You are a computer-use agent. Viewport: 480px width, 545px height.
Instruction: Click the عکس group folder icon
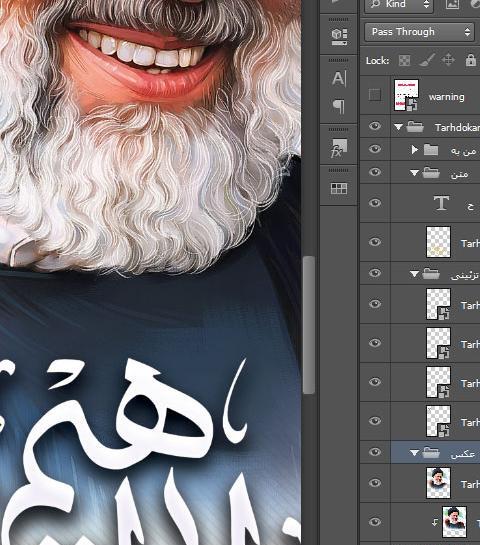[431, 453]
